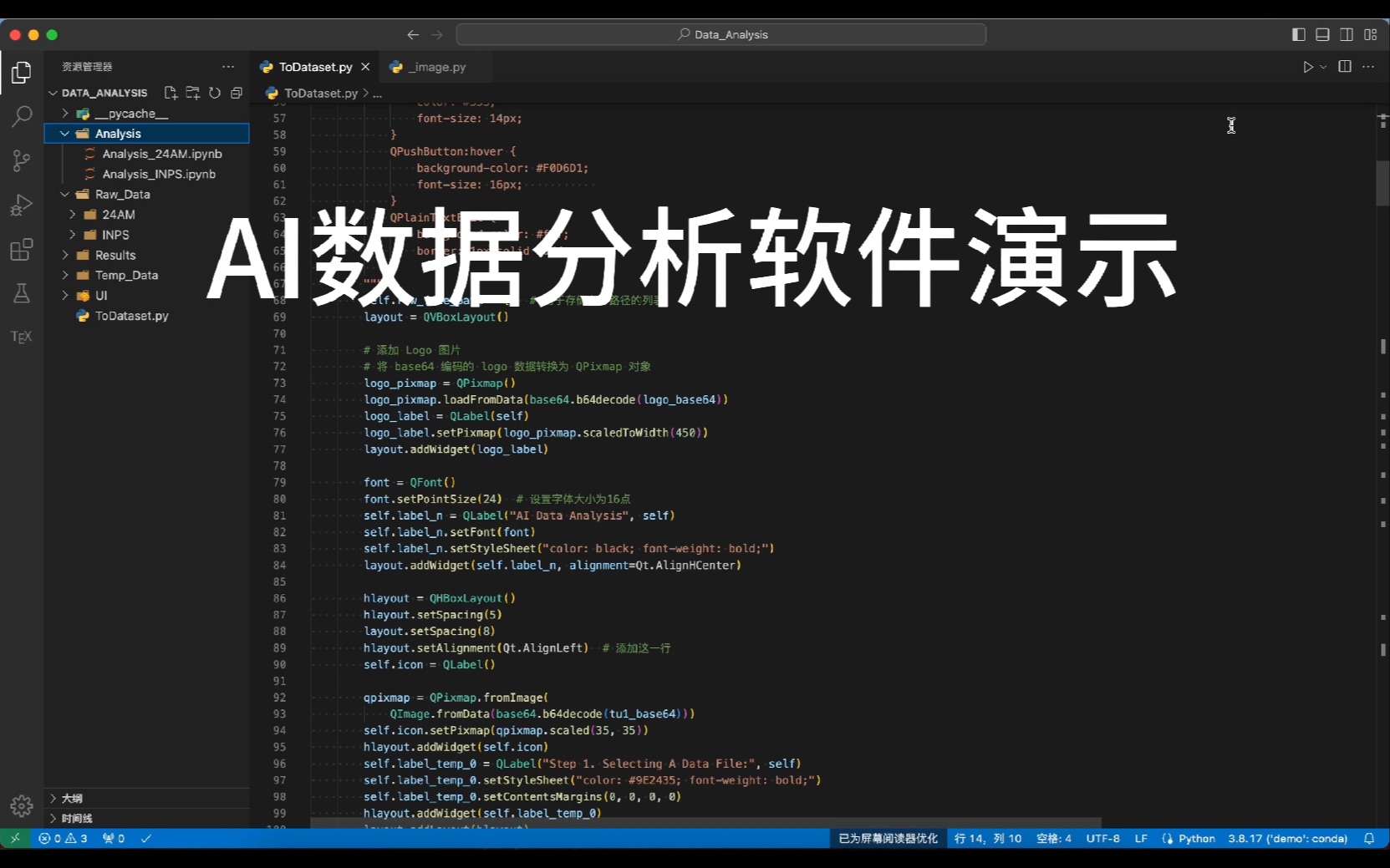Click the breadcrumb ellipsis symbol

click(378, 94)
